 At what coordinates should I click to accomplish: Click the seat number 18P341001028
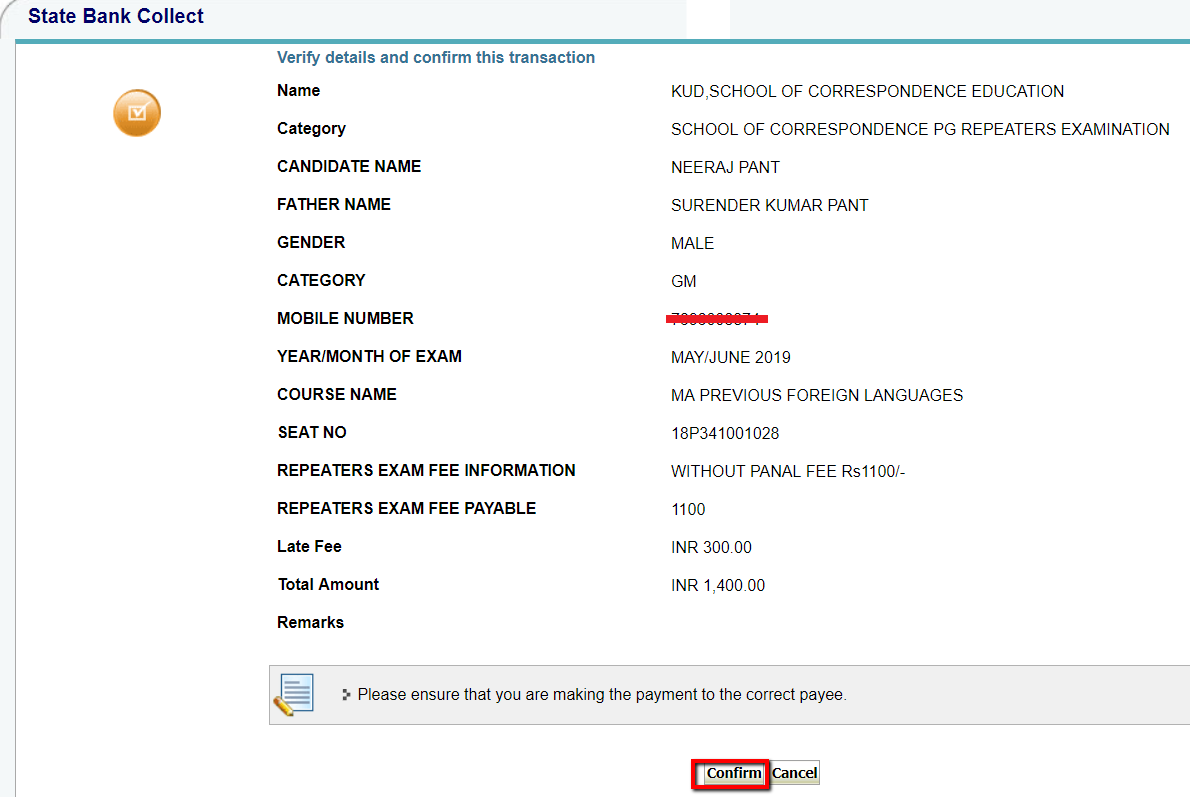pos(725,434)
